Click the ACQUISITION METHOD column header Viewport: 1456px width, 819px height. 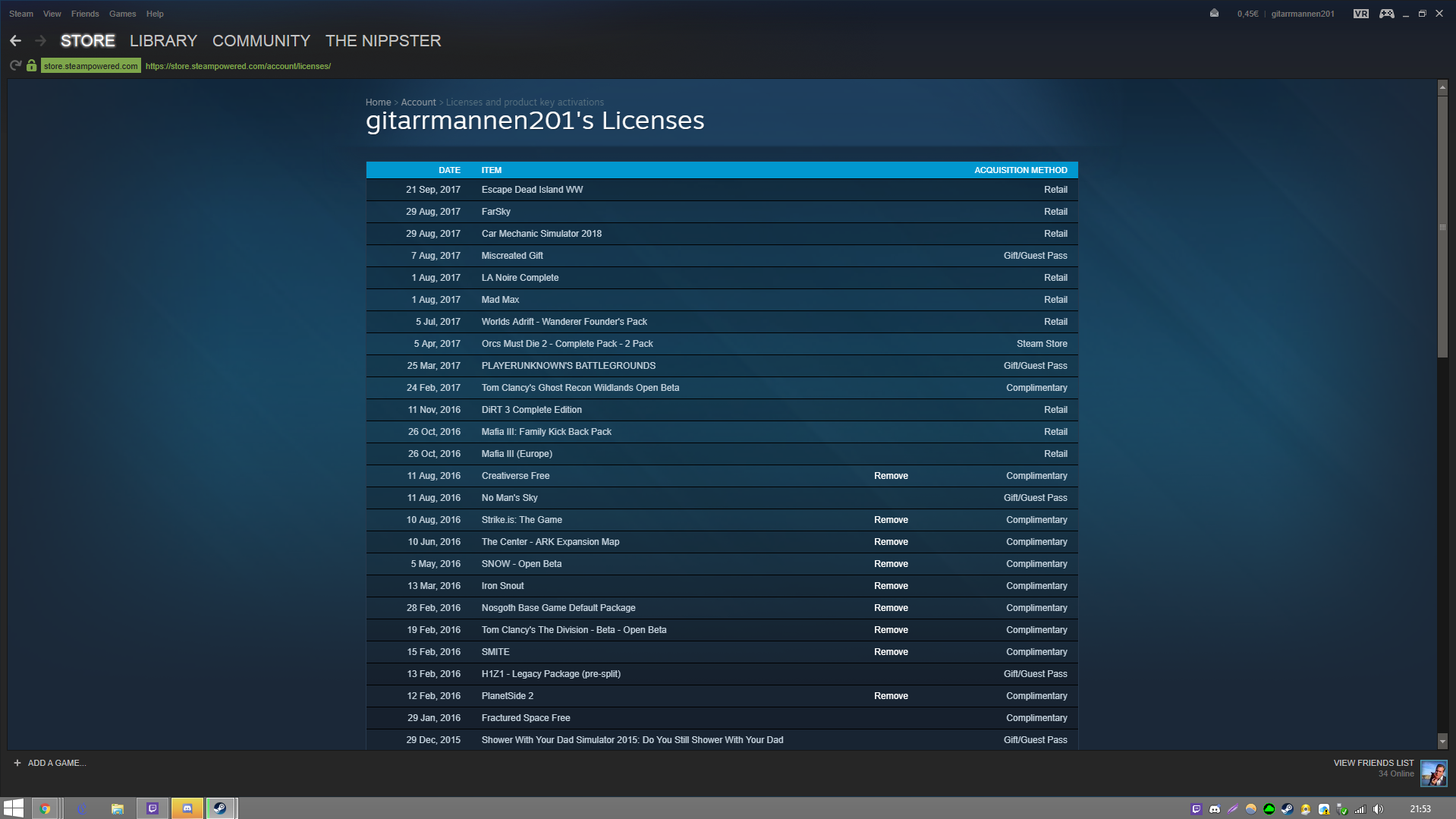tap(1020, 170)
